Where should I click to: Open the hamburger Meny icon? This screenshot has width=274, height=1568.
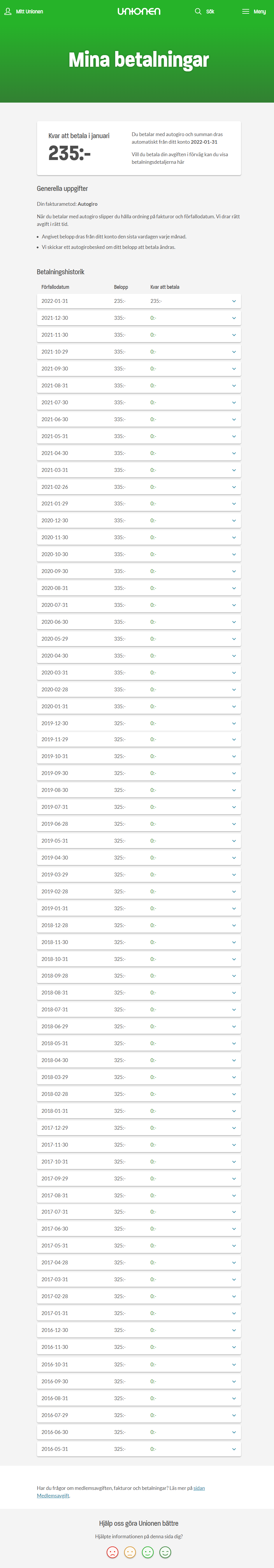coord(245,11)
